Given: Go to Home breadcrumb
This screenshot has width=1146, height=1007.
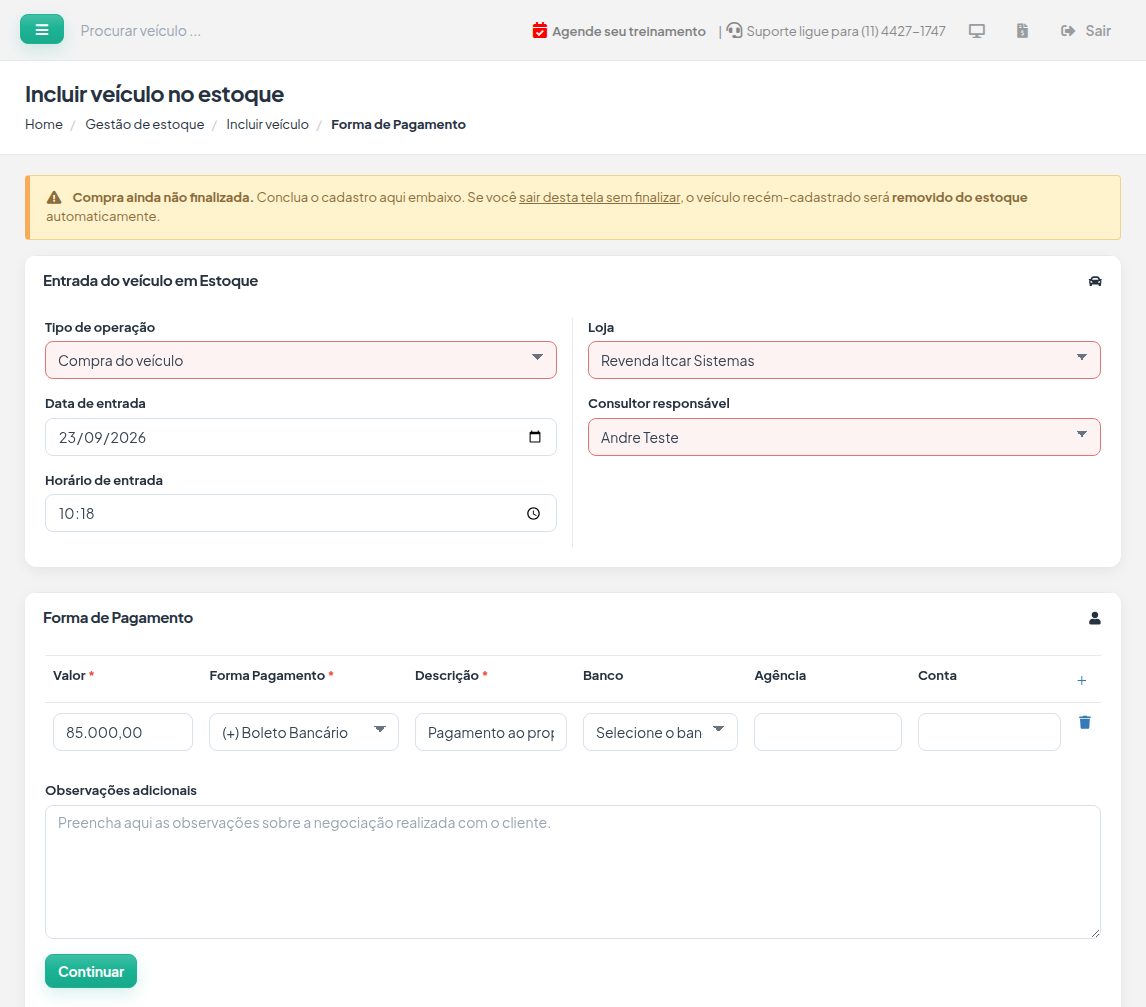Looking at the screenshot, I should (x=44, y=124).
